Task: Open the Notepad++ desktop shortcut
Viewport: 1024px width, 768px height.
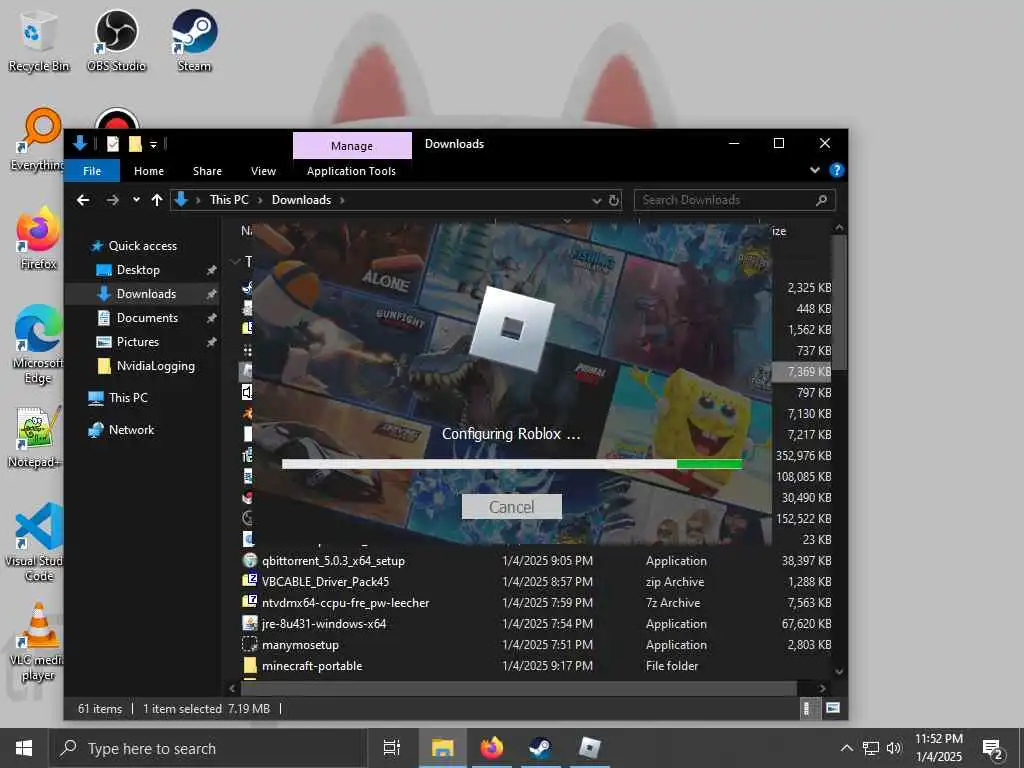Action: 37,437
